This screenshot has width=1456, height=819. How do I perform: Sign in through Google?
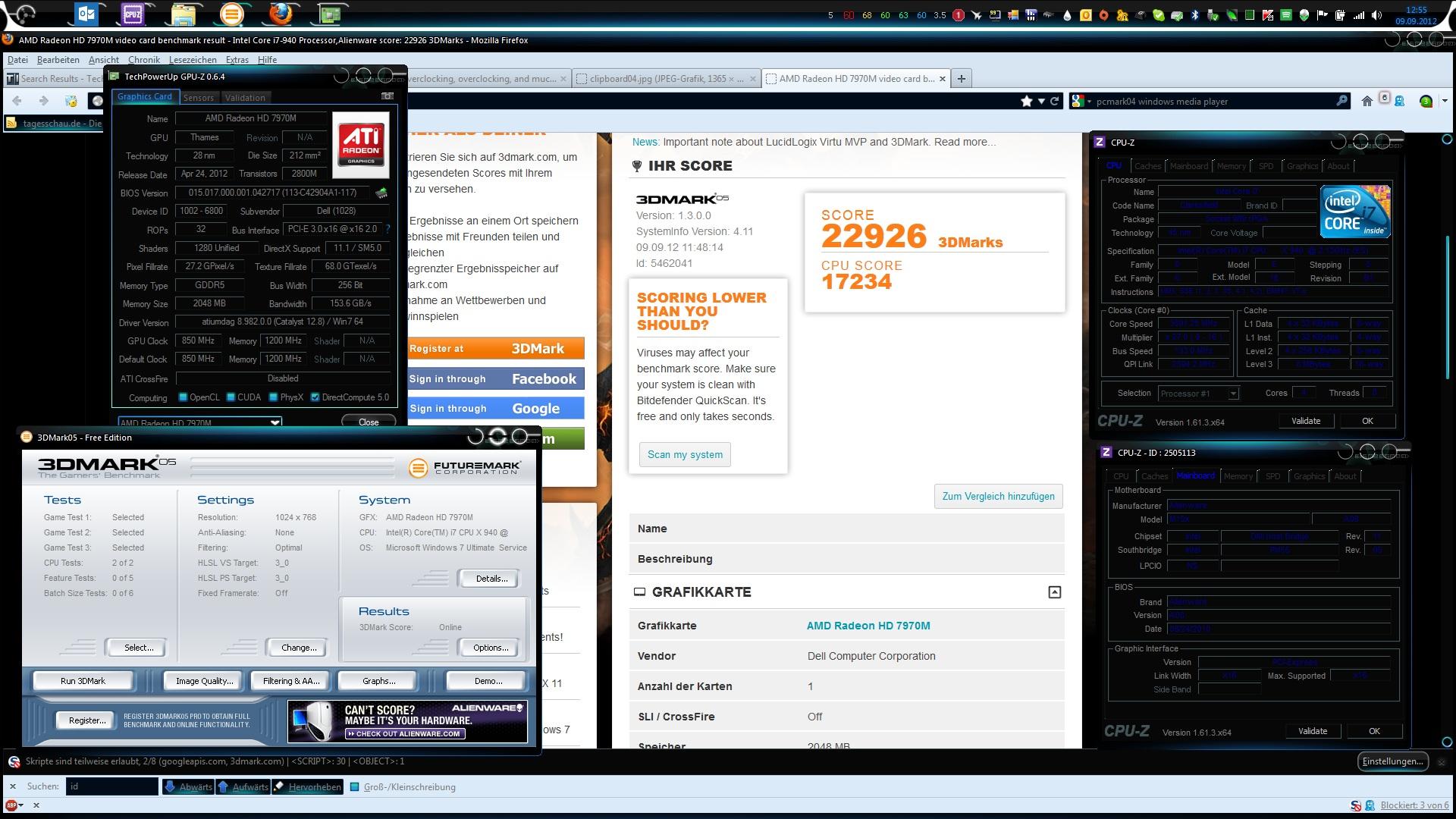pyautogui.click(x=496, y=408)
